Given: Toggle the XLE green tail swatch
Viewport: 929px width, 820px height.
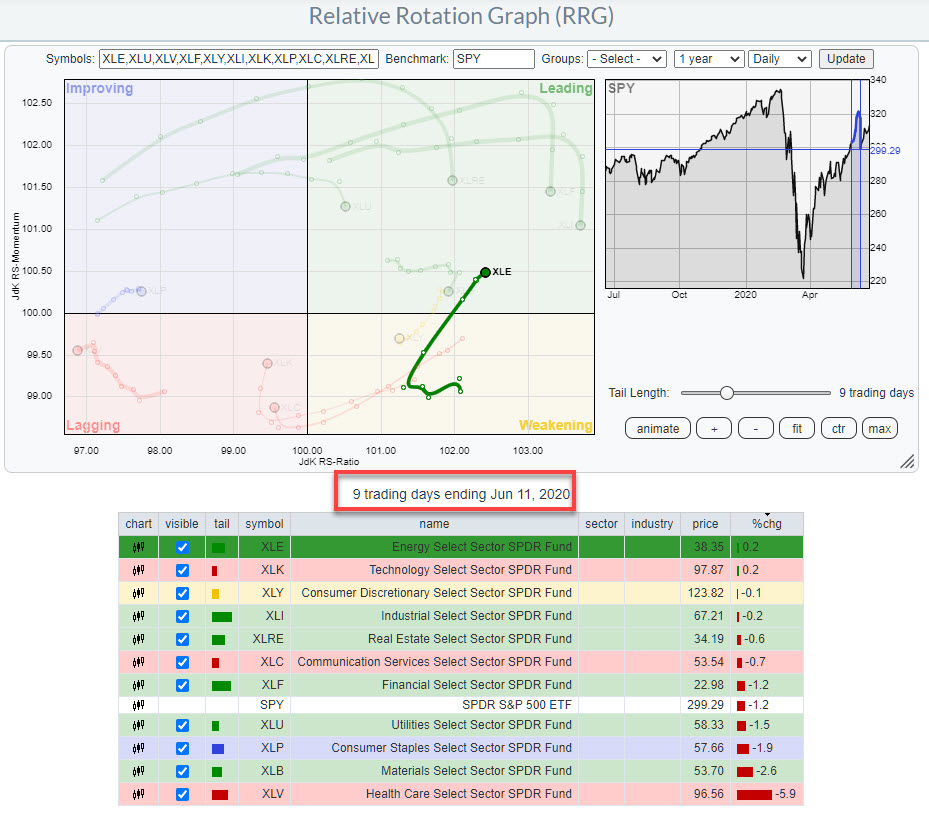Looking at the screenshot, I should coord(219,547).
